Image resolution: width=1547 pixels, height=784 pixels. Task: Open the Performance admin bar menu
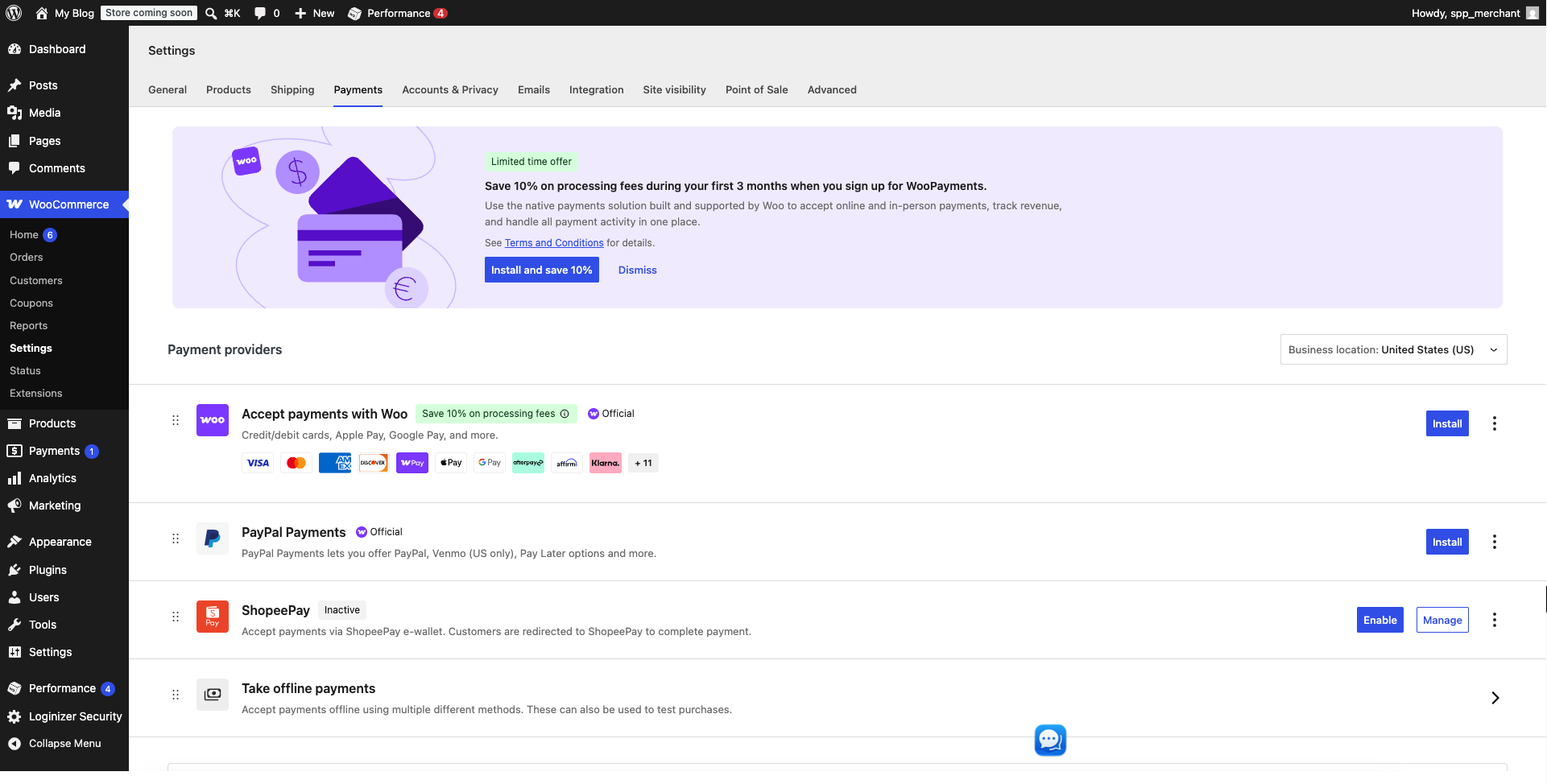[397, 13]
